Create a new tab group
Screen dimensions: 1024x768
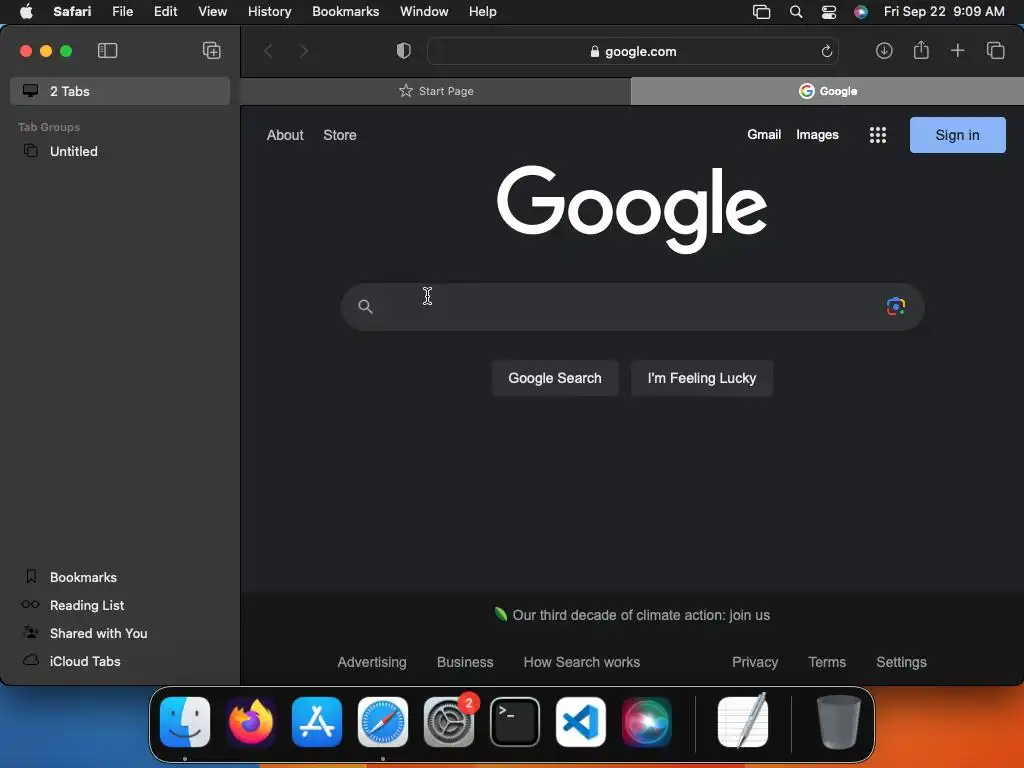(212, 51)
